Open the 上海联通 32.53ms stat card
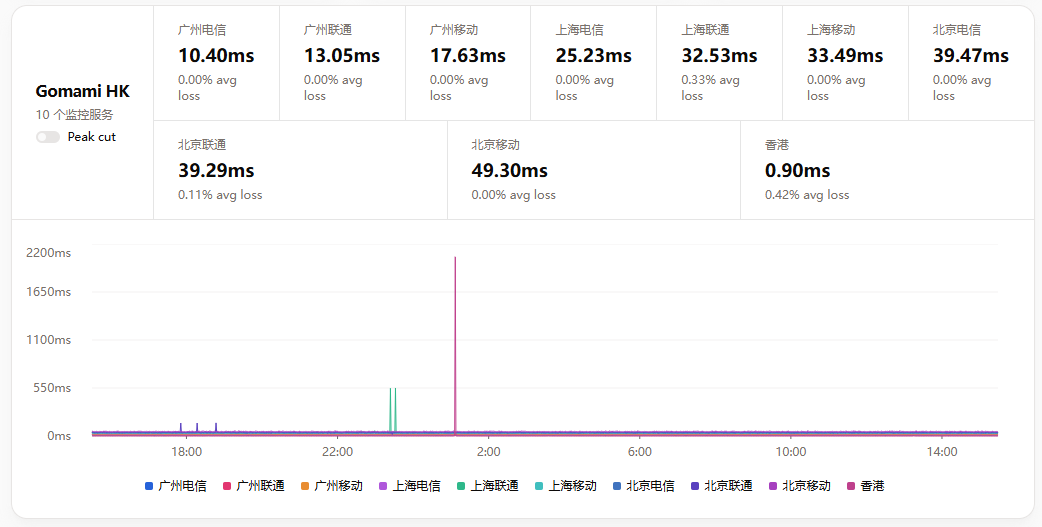This screenshot has height=527, width=1042. 719,62
